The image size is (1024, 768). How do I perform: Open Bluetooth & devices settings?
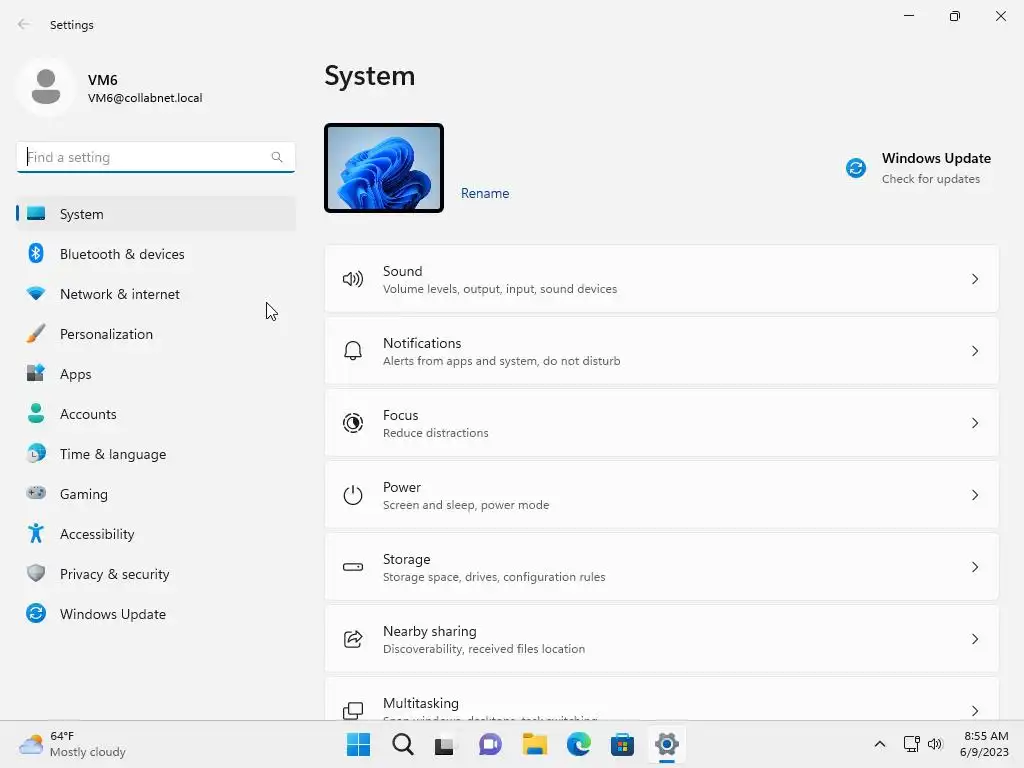point(155,254)
